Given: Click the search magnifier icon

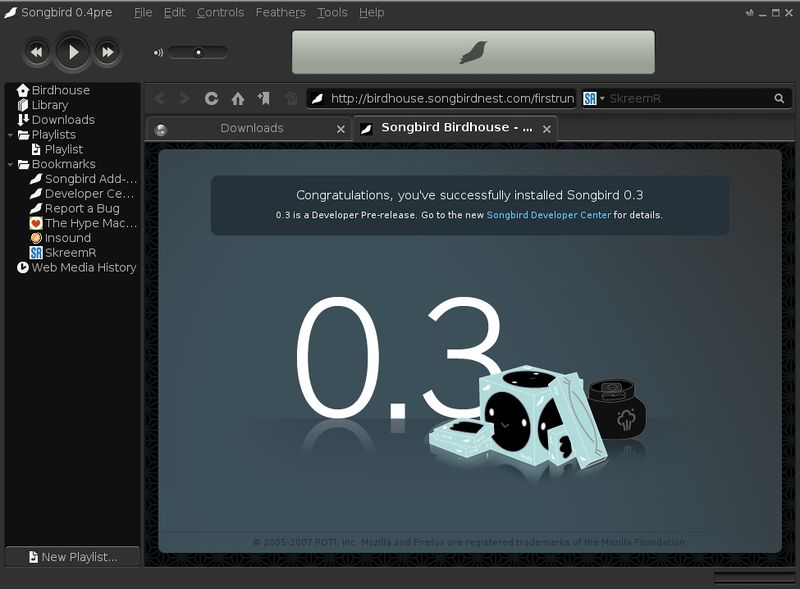Looking at the screenshot, I should pyautogui.click(x=779, y=98).
